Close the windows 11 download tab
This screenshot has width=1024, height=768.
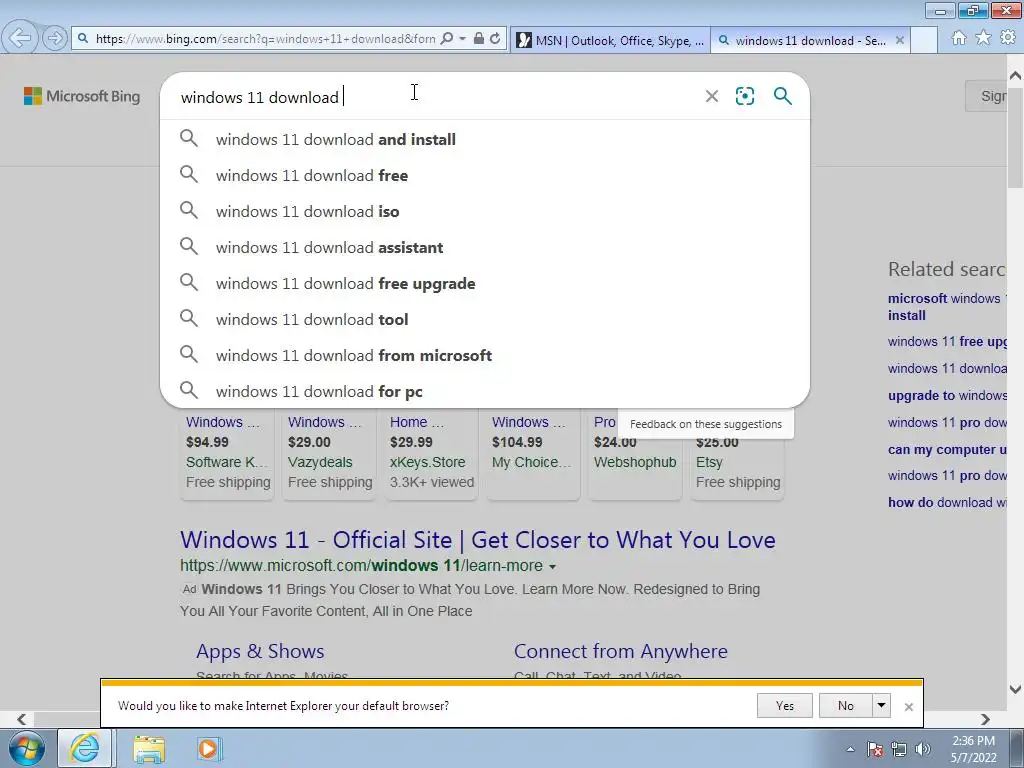[x=900, y=40]
